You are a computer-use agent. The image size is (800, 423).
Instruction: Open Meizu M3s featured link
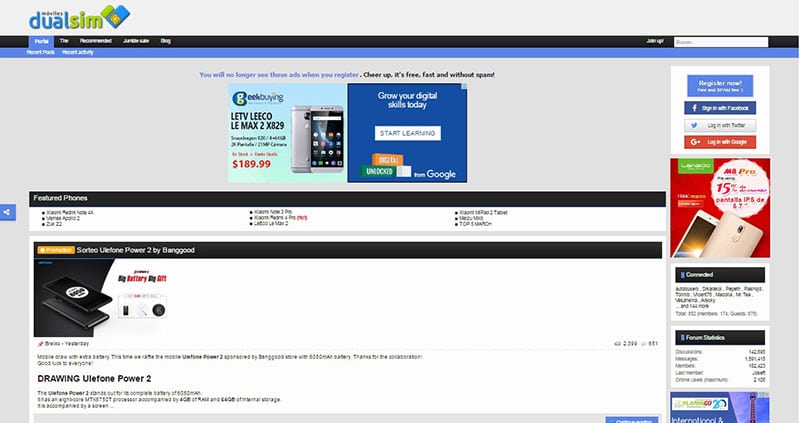tap(471, 218)
